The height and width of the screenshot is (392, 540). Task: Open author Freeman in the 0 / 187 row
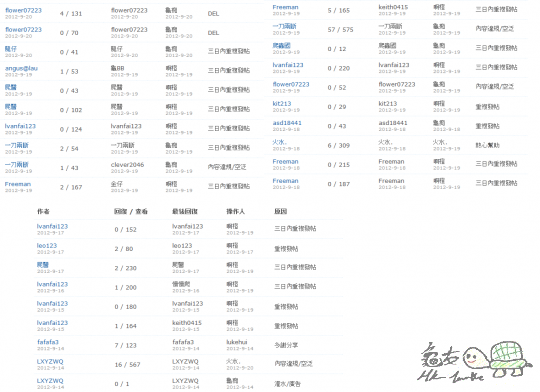click(285, 181)
